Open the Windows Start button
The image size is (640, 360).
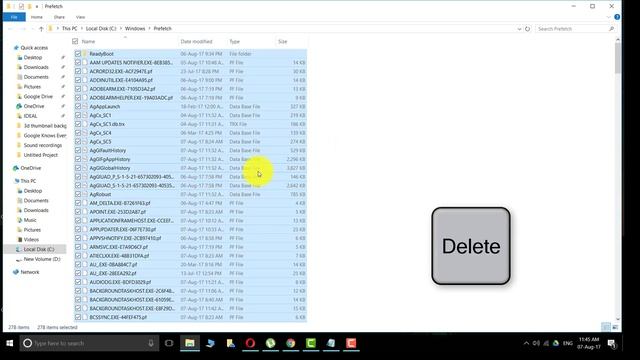10,343
